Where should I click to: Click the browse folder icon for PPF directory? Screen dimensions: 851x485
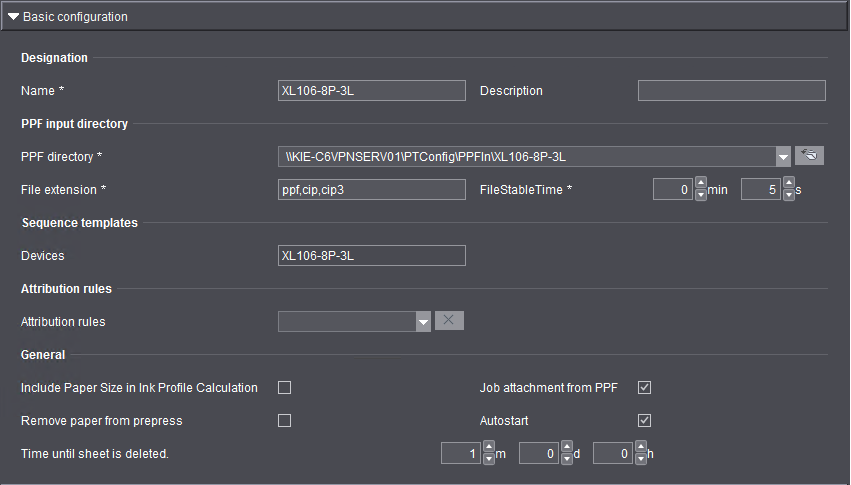(809, 156)
